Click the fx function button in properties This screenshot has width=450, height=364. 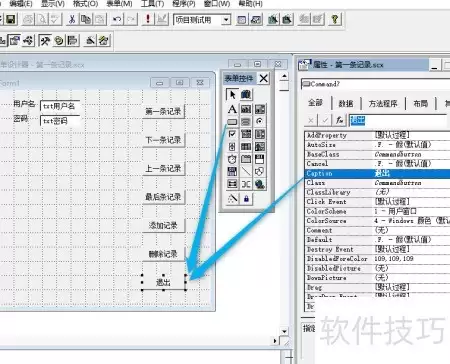(339, 120)
